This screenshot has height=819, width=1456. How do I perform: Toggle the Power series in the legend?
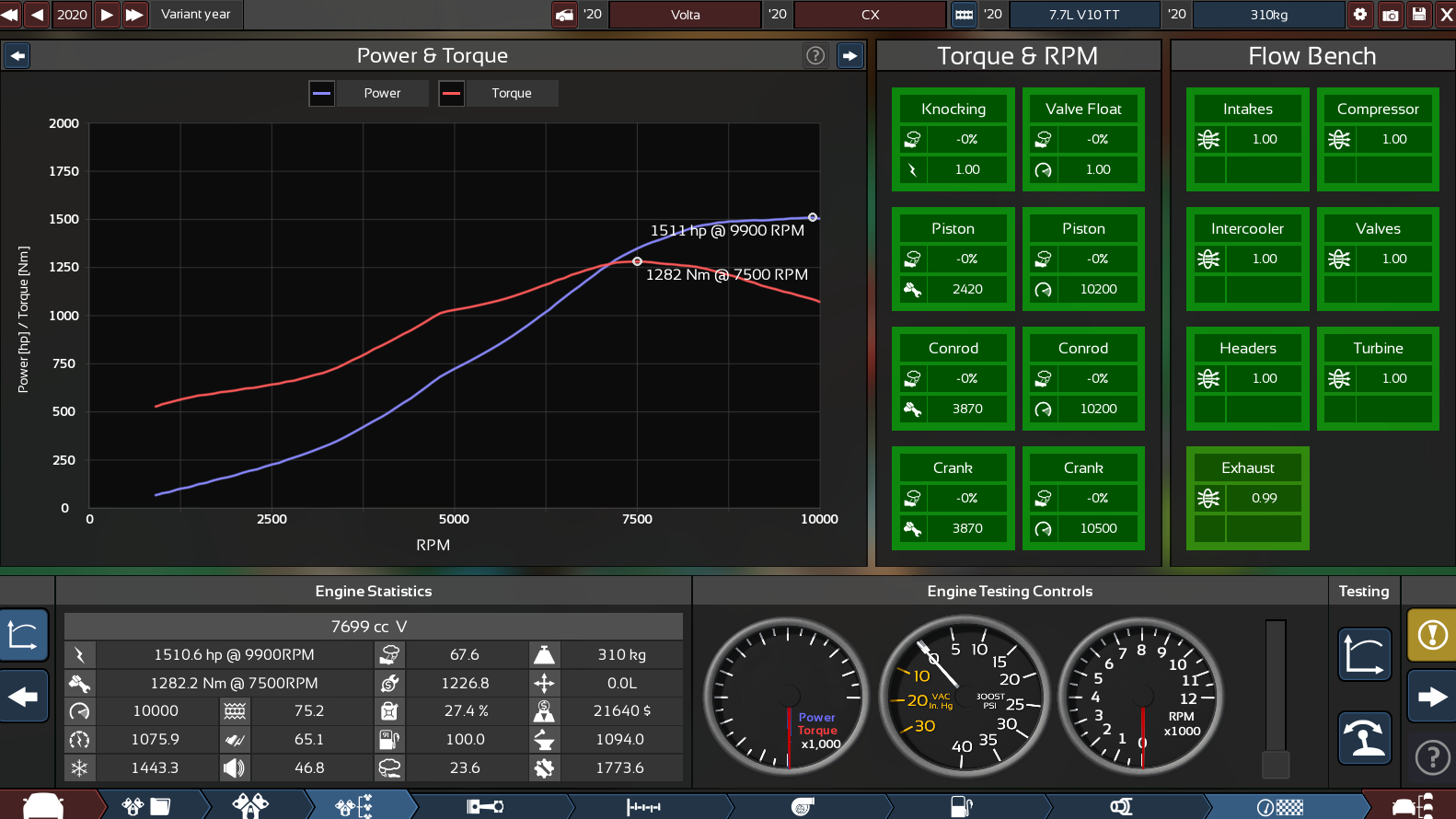pos(382,93)
